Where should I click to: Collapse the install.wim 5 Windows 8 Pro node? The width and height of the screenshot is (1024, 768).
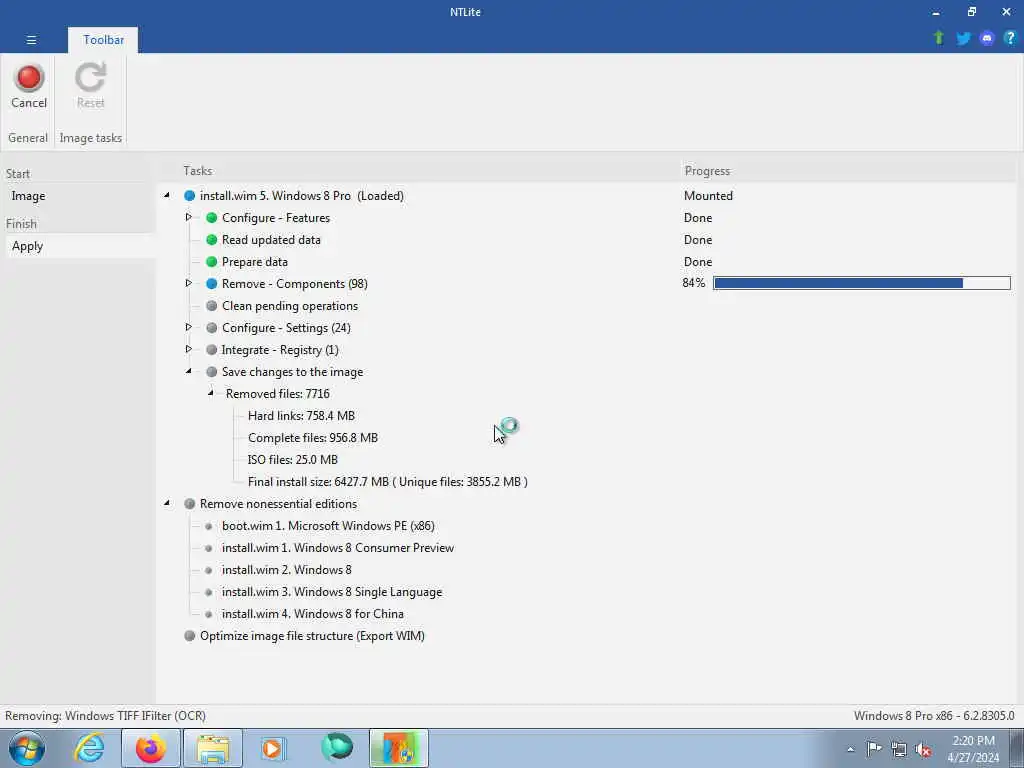tap(167, 195)
